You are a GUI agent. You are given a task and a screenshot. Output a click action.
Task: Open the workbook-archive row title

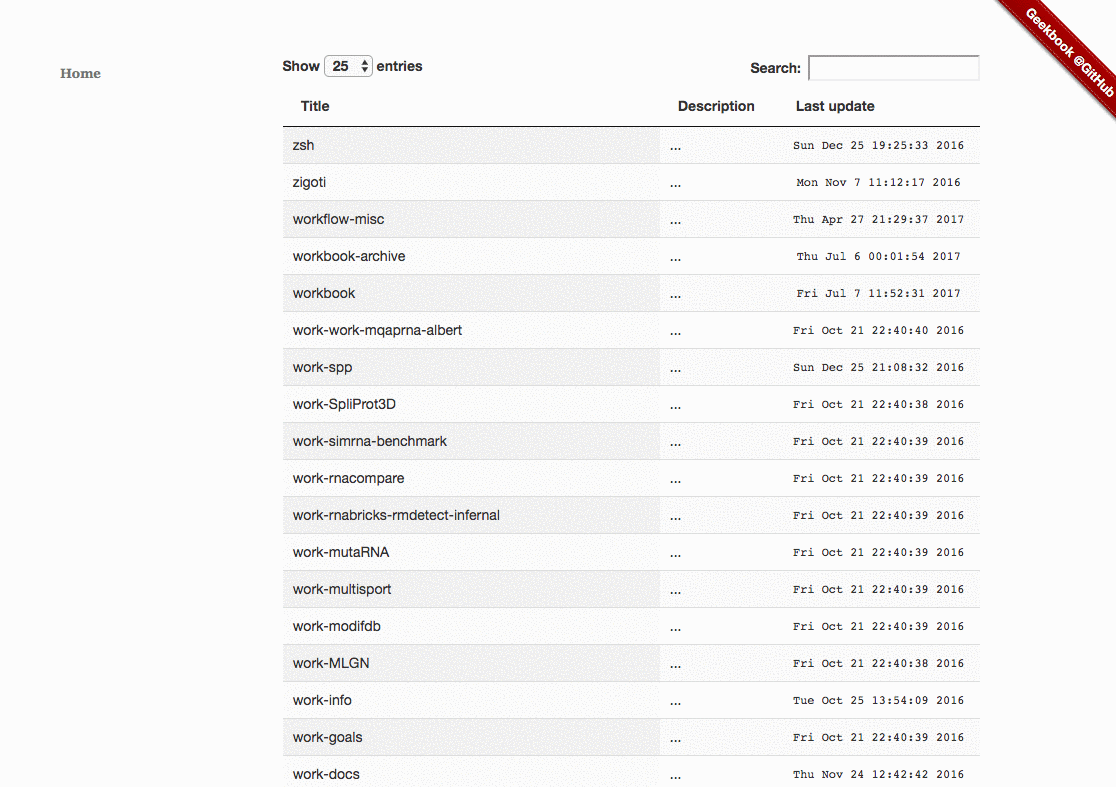(x=349, y=256)
